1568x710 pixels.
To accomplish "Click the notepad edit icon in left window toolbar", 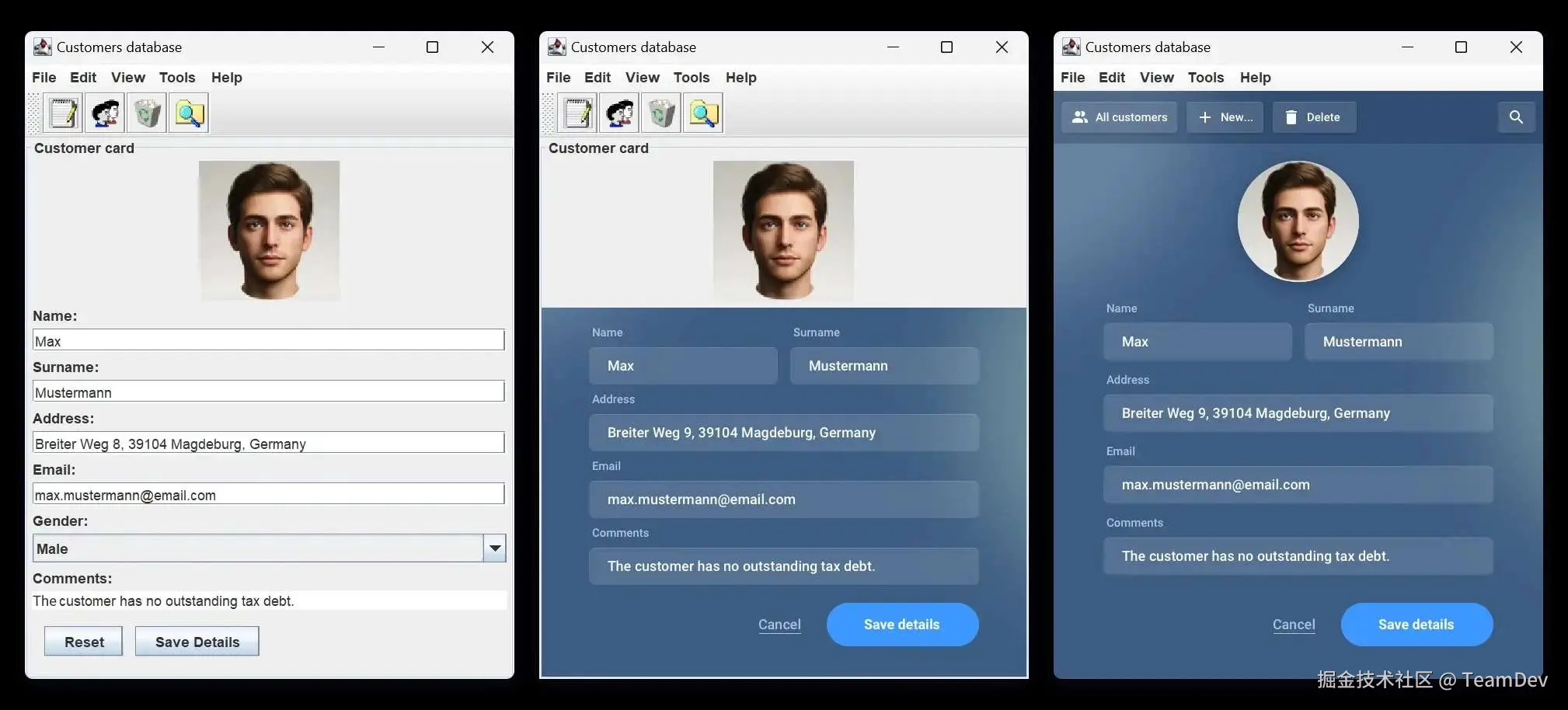I will coord(64,113).
